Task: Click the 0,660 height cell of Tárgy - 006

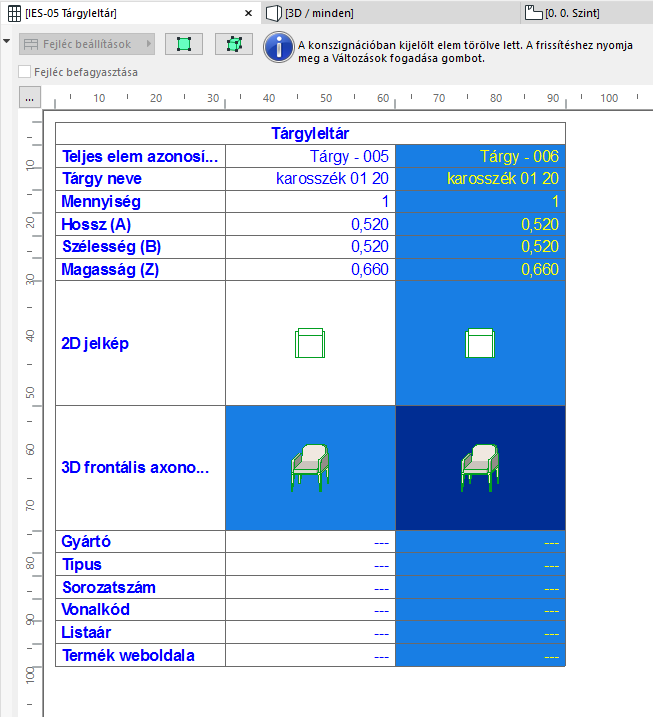Action: tap(481, 270)
